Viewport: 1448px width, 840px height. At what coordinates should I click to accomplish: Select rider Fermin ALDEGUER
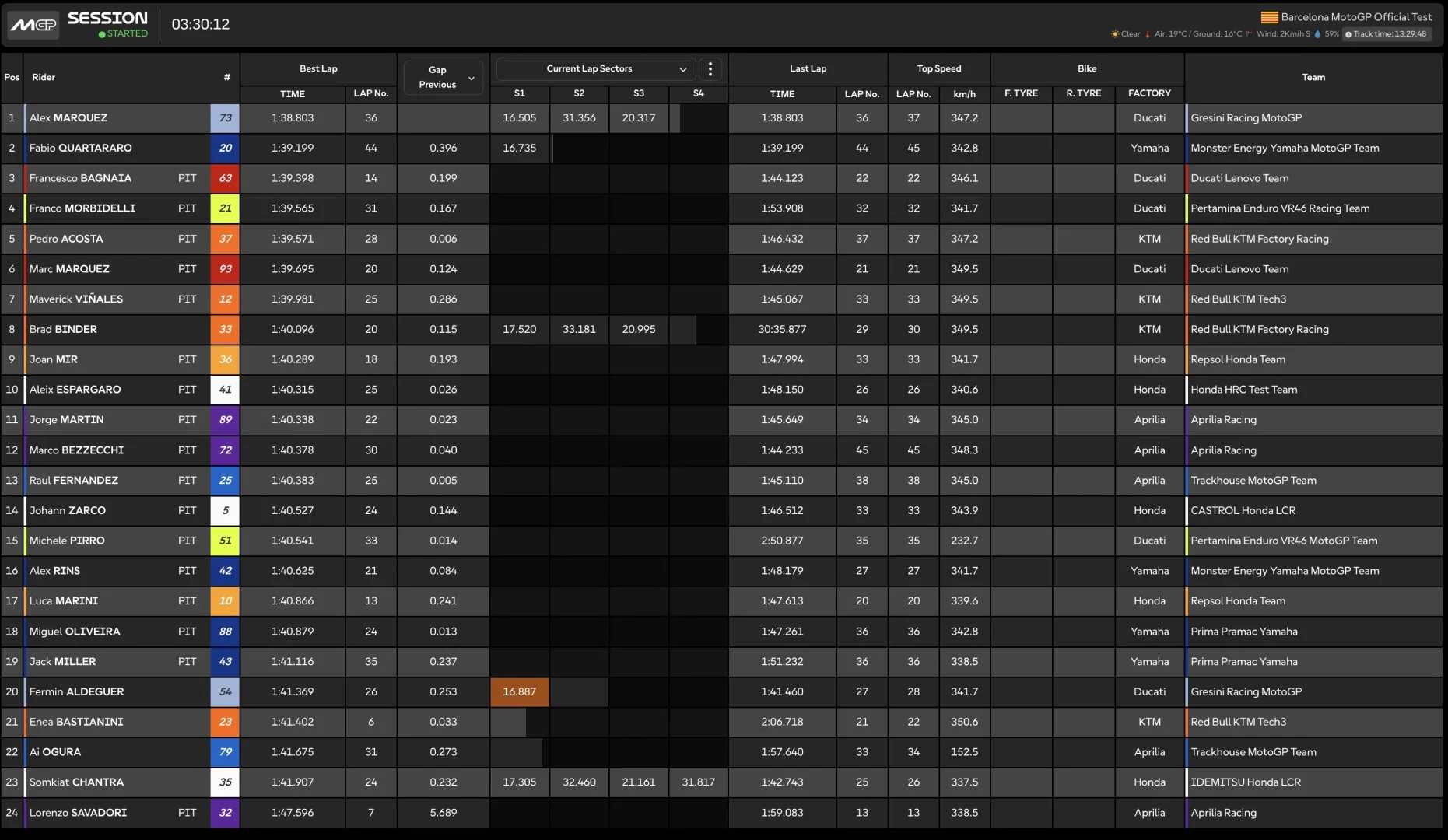tap(76, 691)
